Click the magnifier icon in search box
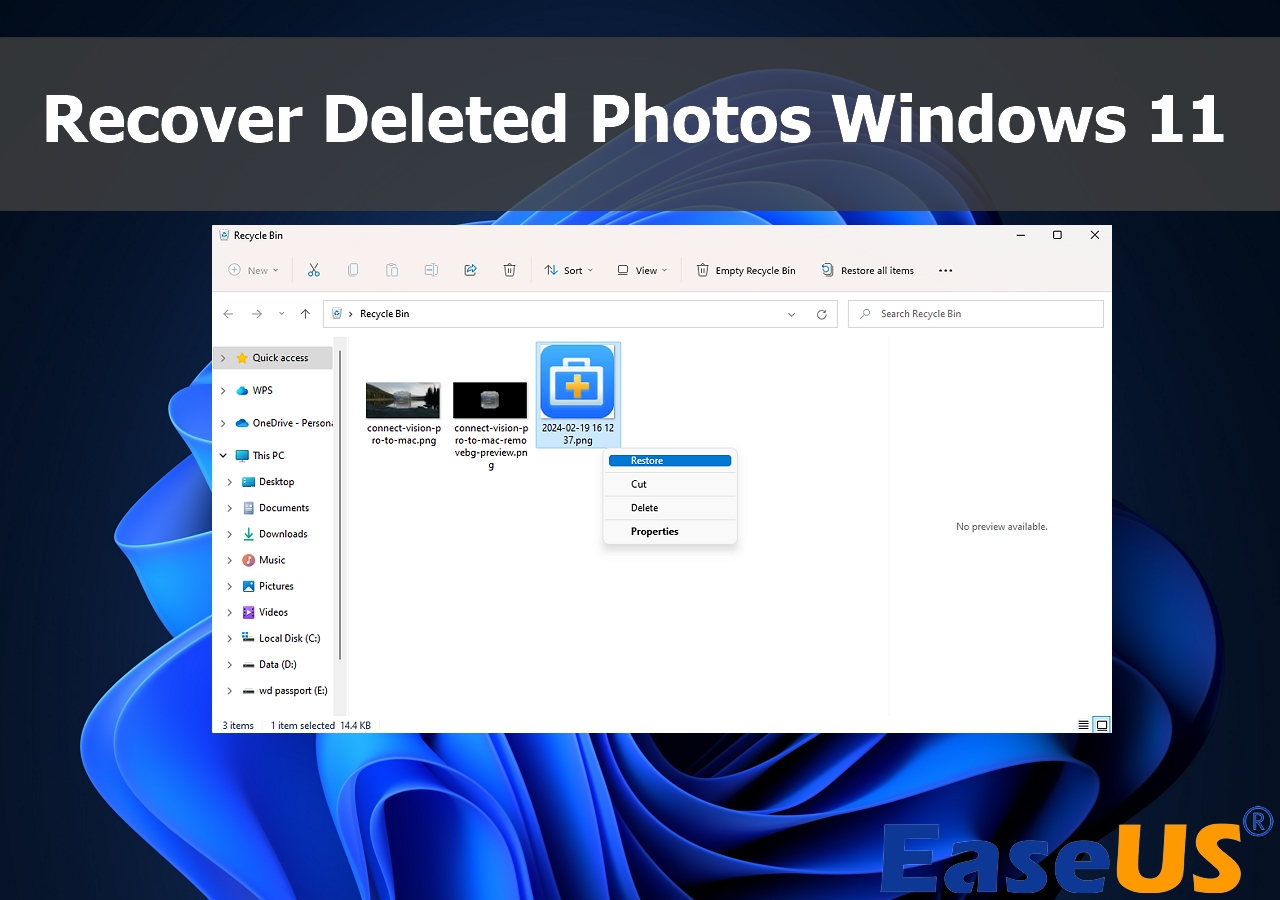The image size is (1280, 900). tap(865, 314)
